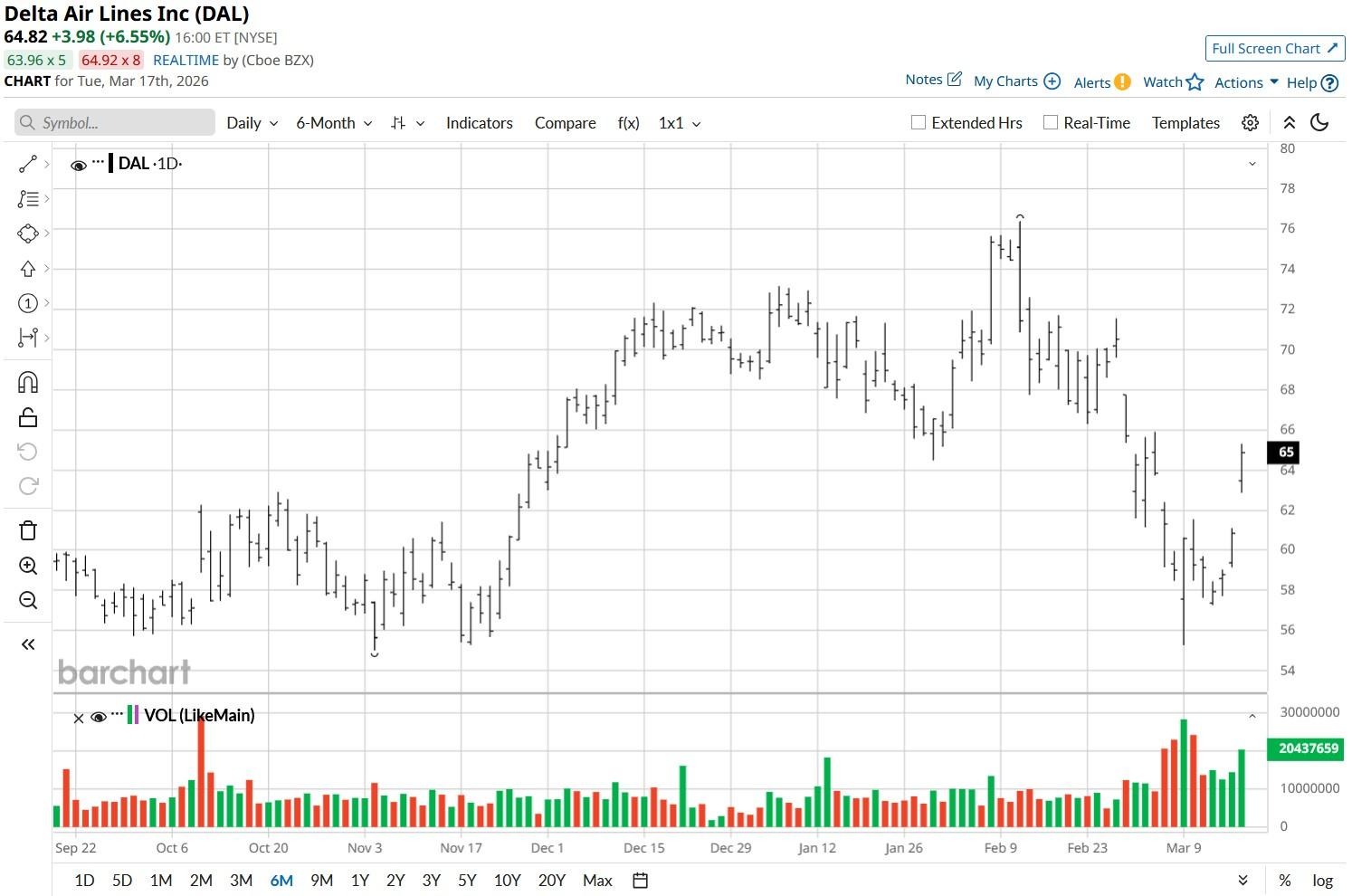Expand the main chart pane menu
This screenshot has height=896, width=1352.
click(x=1252, y=164)
